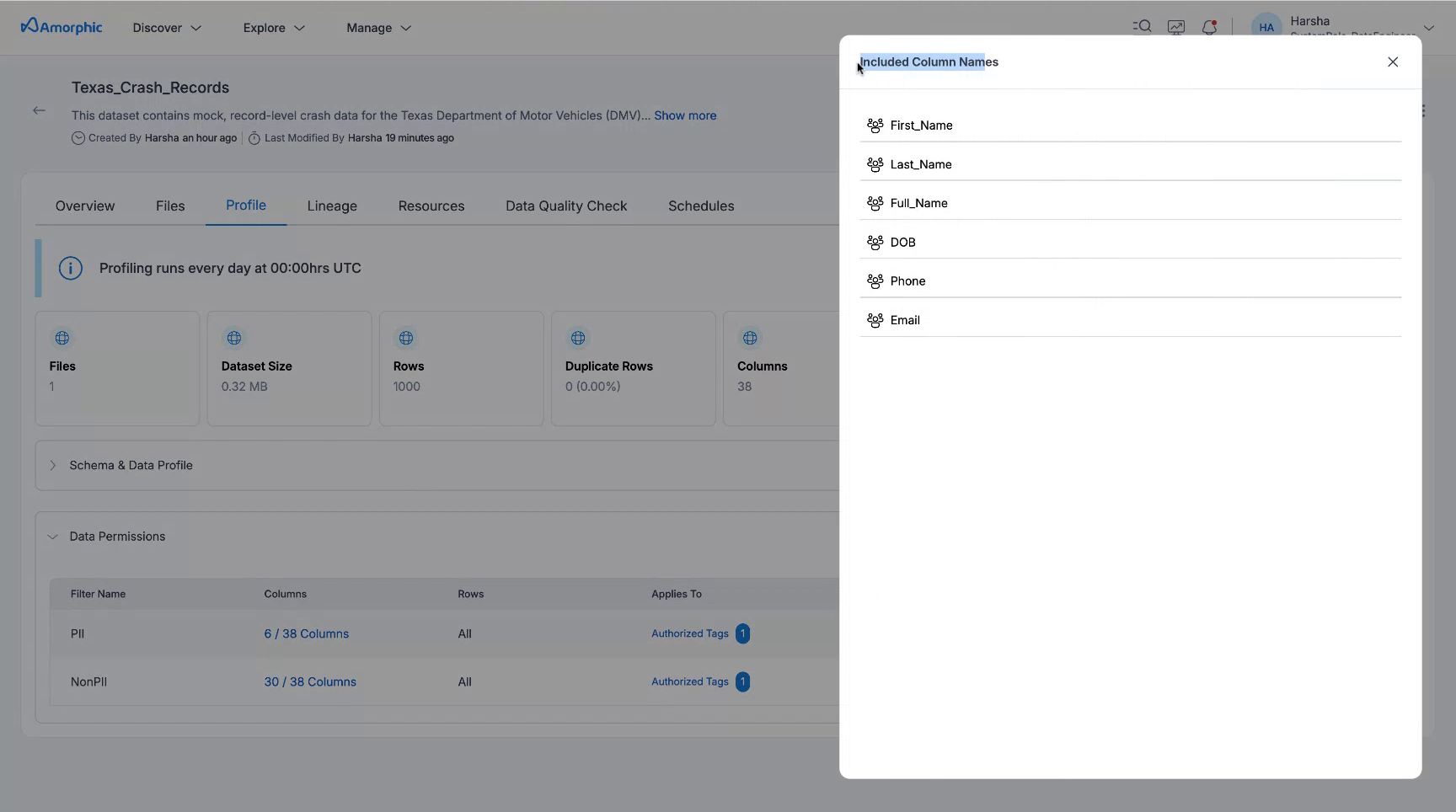Click the Show more link in the description

(x=684, y=115)
